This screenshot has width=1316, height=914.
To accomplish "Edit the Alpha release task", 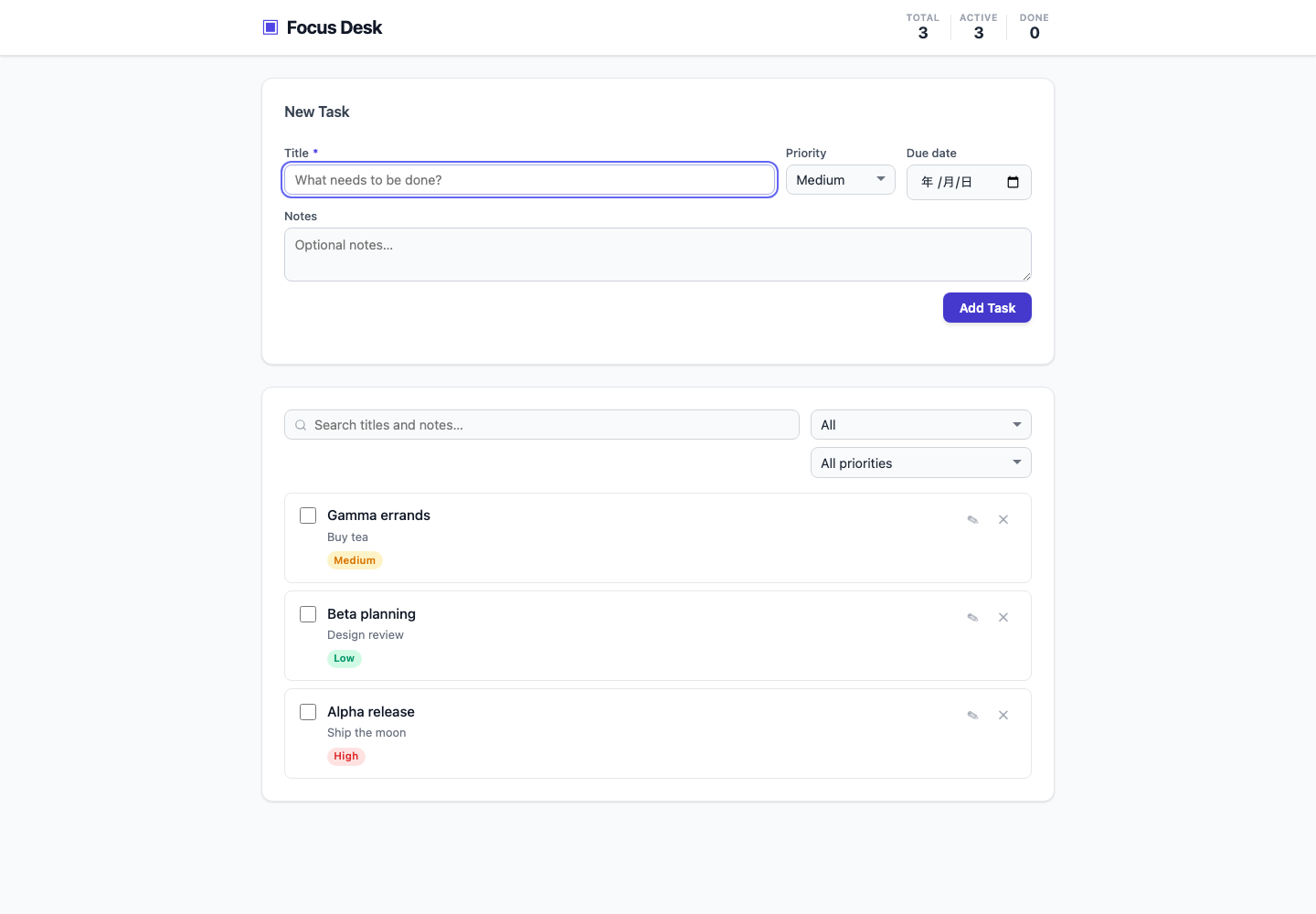I will (x=972, y=715).
